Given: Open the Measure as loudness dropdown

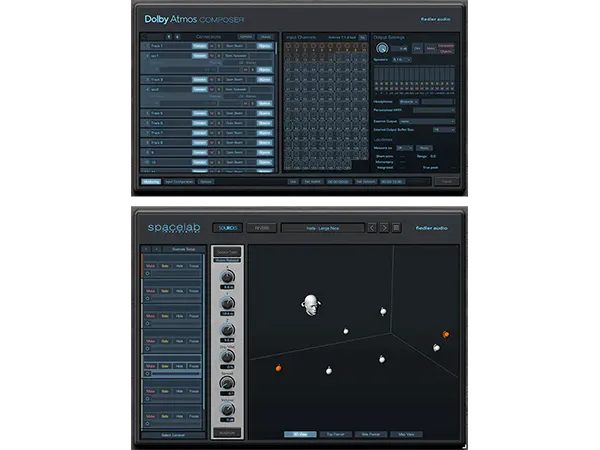Looking at the screenshot, I should click(404, 148).
